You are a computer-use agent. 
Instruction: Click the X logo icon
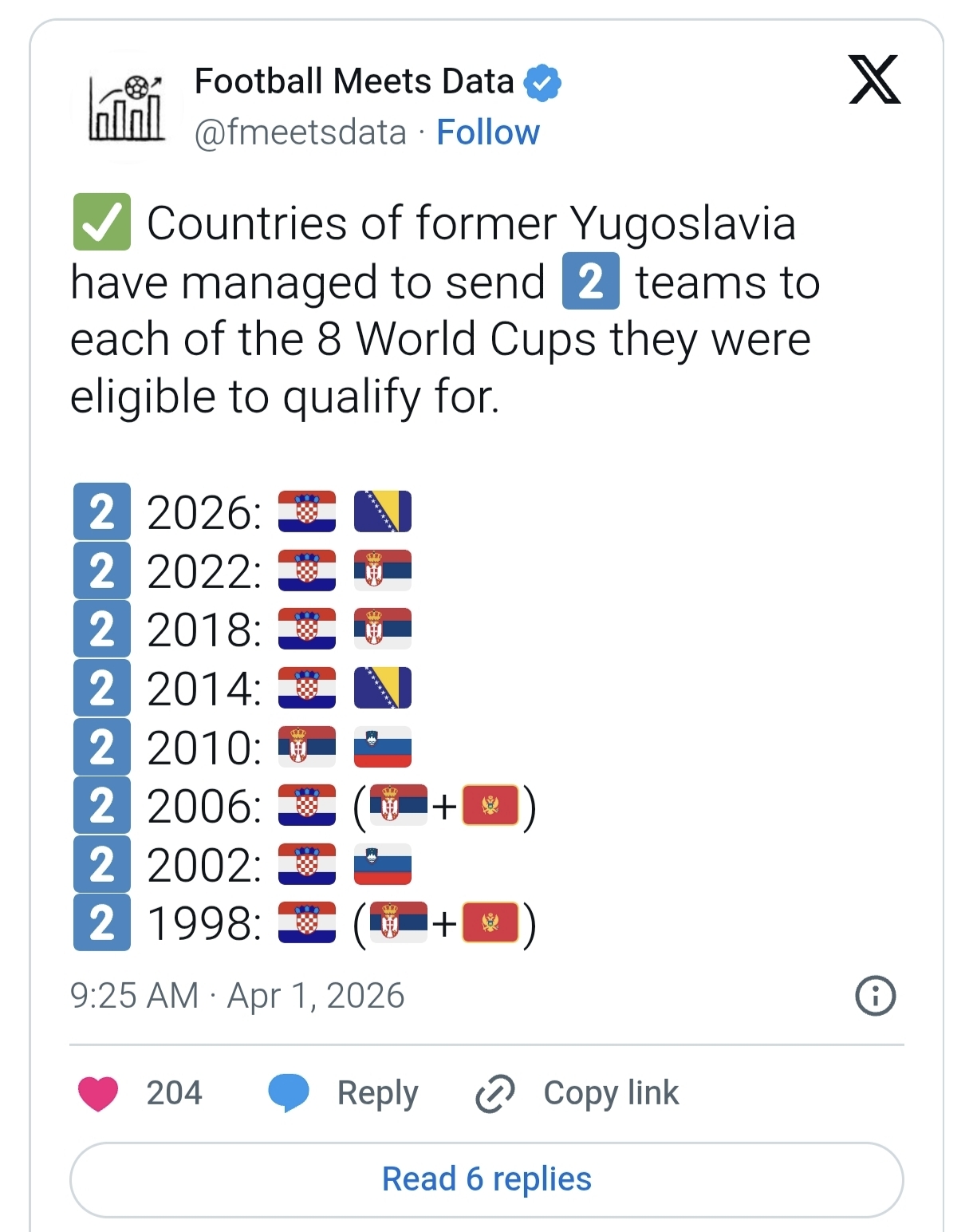(x=874, y=80)
